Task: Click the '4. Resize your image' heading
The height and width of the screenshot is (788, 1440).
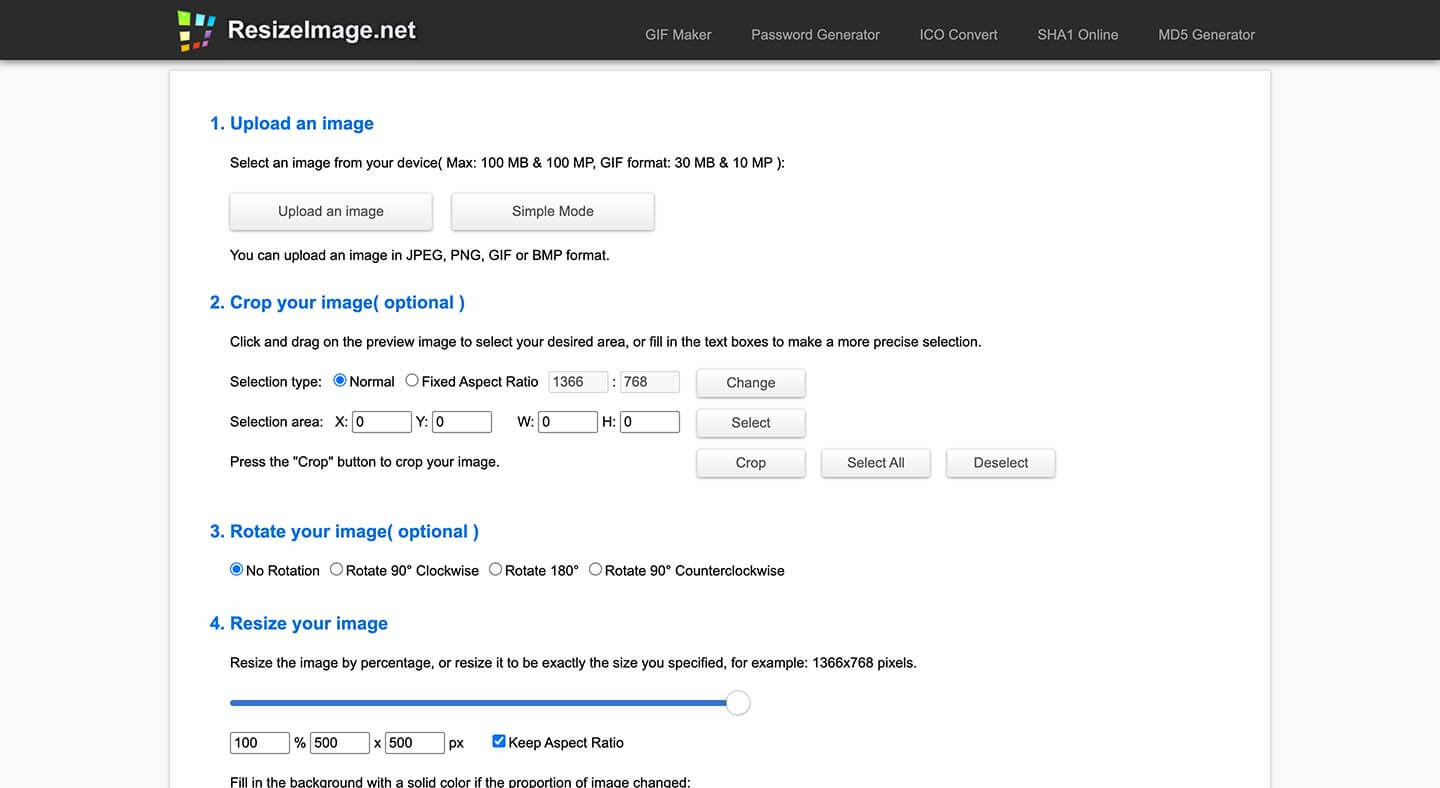Action: click(299, 623)
